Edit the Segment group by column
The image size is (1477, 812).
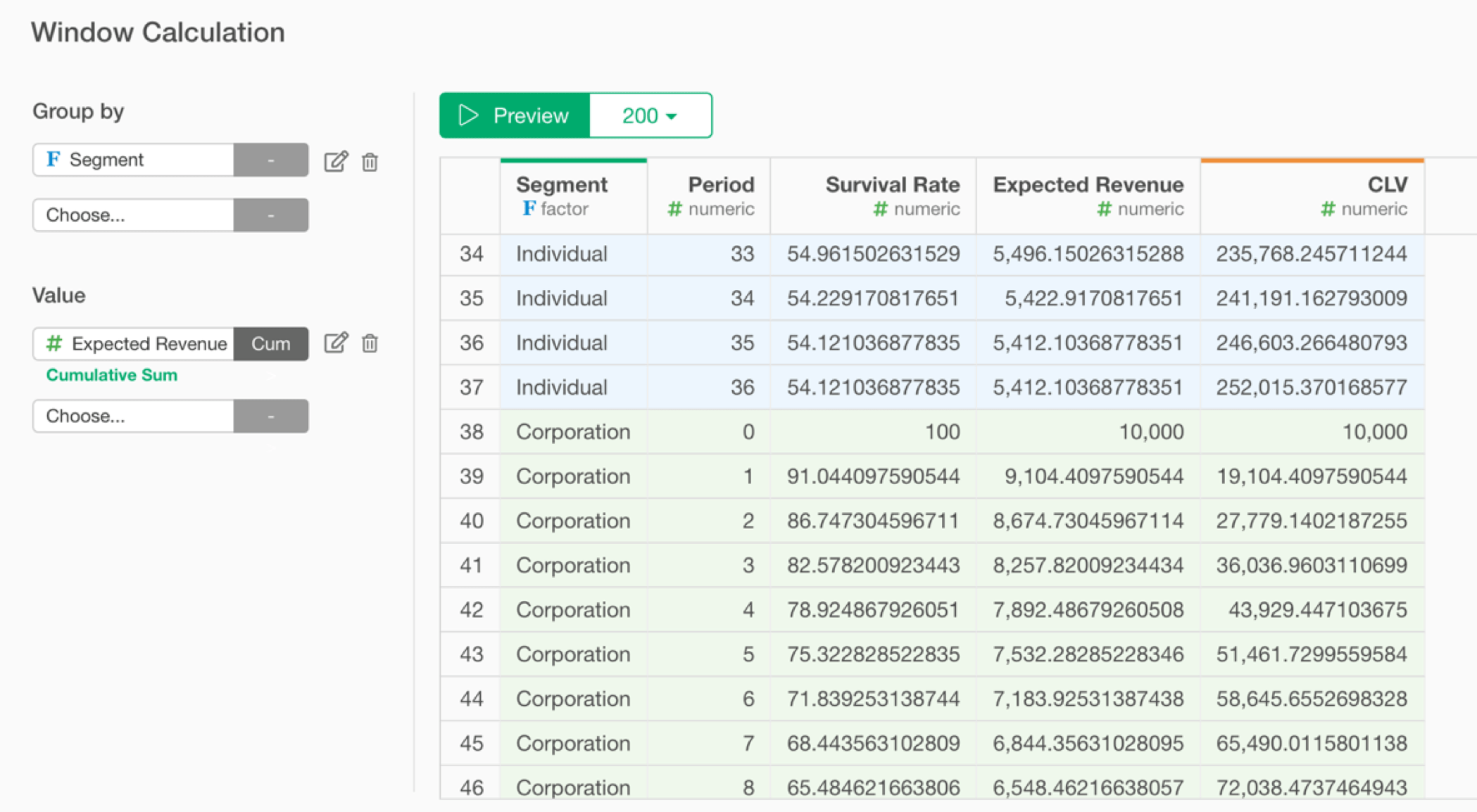coord(338,160)
